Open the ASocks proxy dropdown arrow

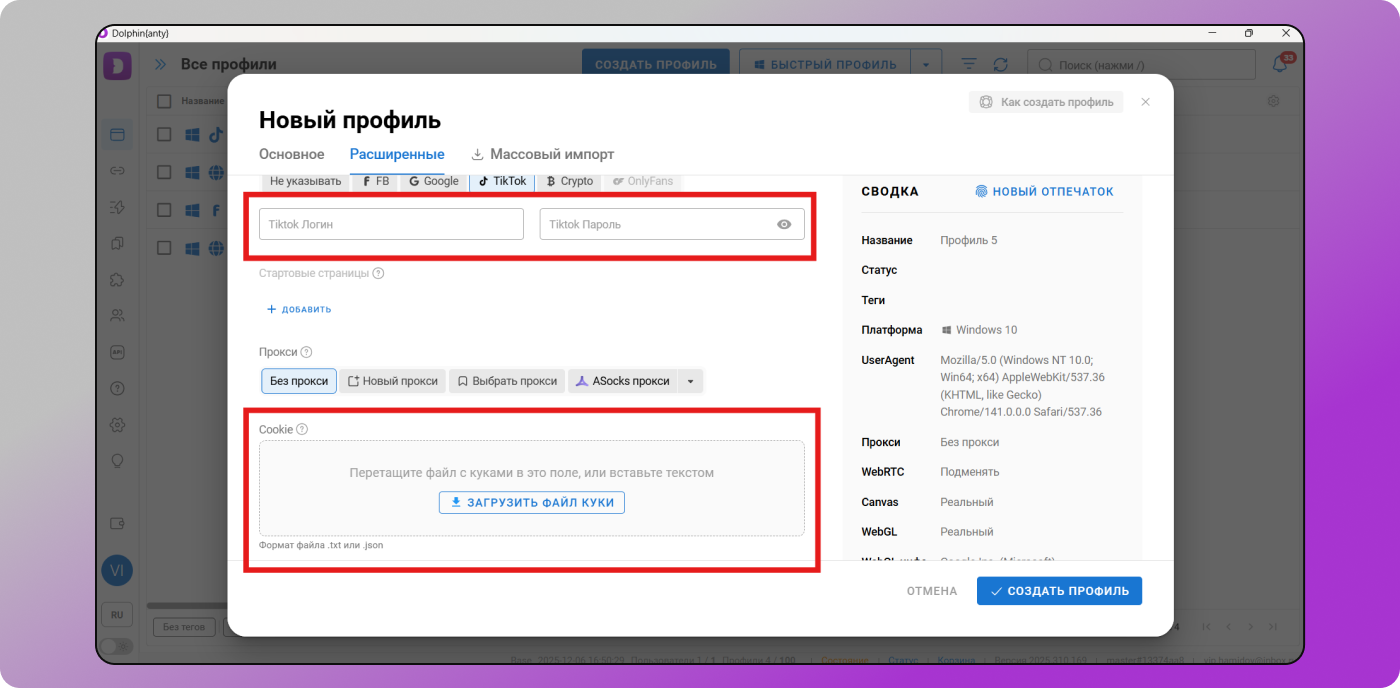689,381
